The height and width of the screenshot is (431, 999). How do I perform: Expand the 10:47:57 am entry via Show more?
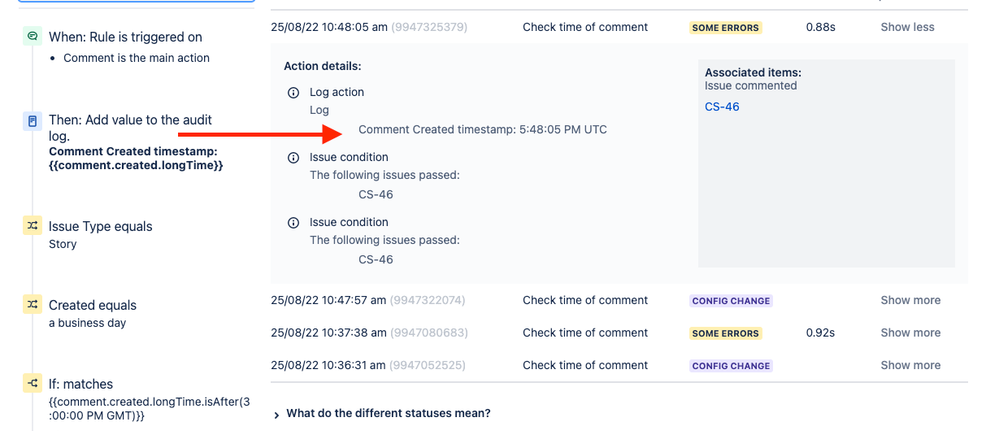point(910,300)
